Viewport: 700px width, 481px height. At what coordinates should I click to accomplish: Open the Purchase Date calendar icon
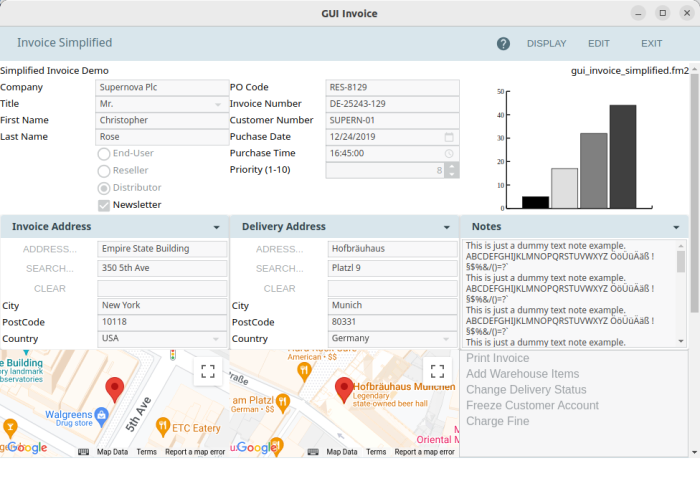450,137
